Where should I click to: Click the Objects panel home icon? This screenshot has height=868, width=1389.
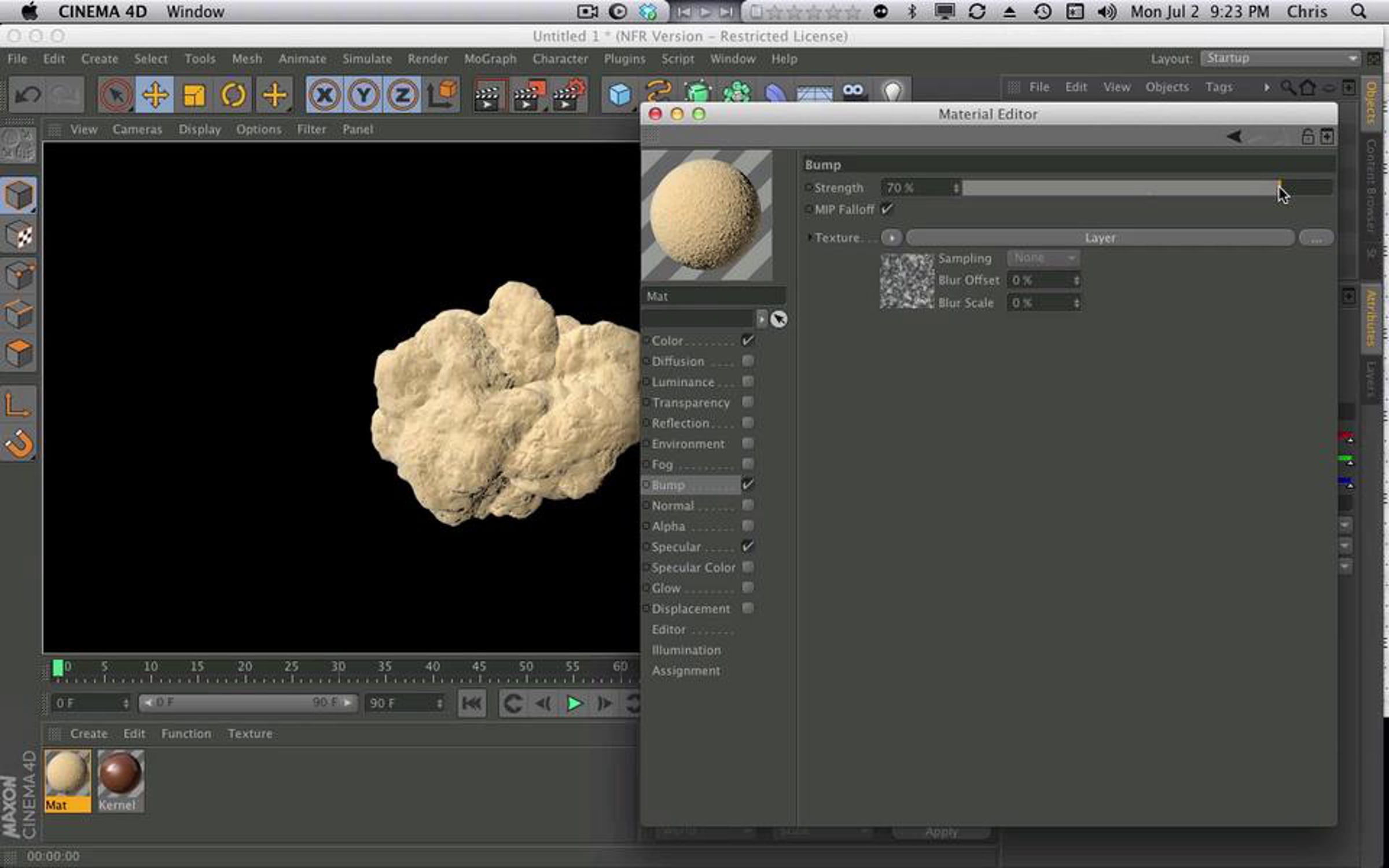click(1307, 87)
